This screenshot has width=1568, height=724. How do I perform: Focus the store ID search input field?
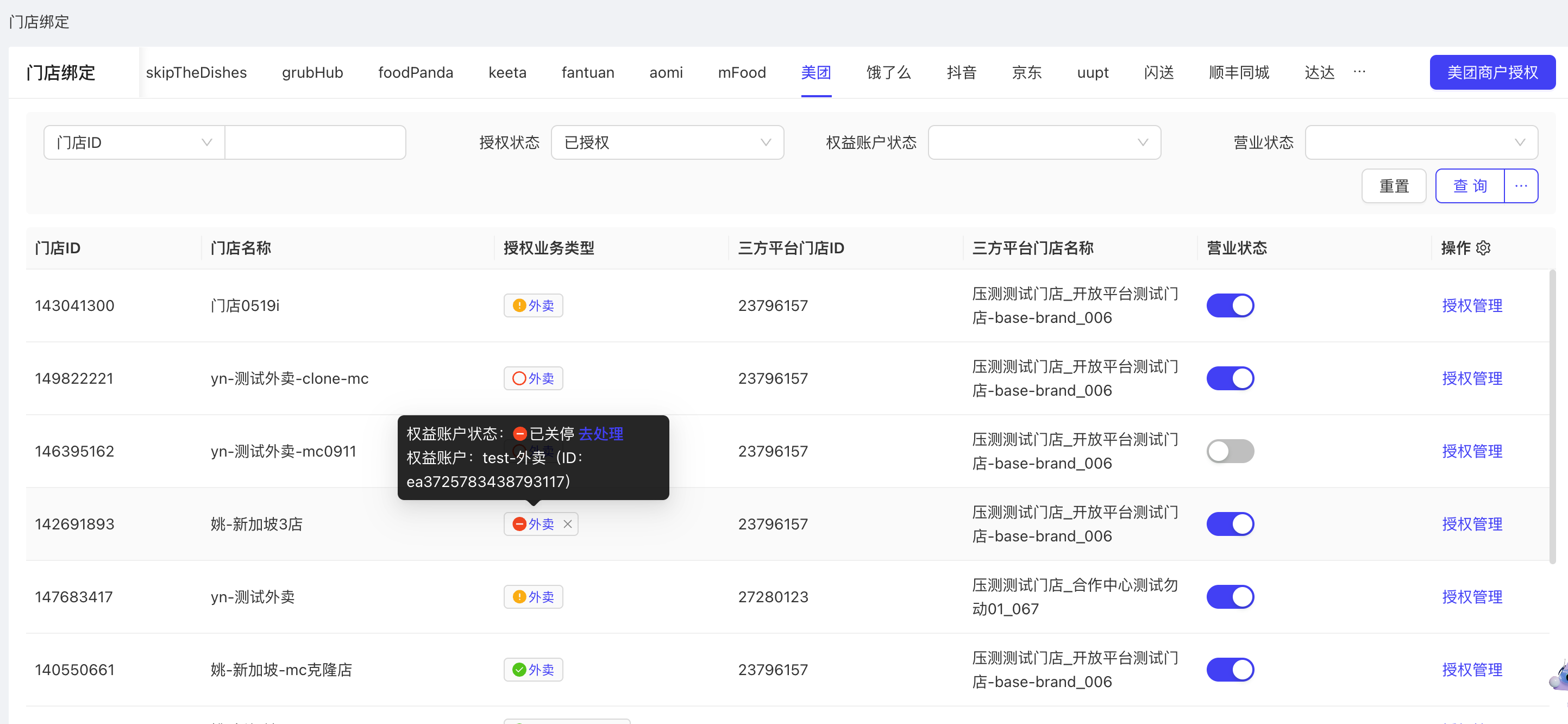pos(315,142)
